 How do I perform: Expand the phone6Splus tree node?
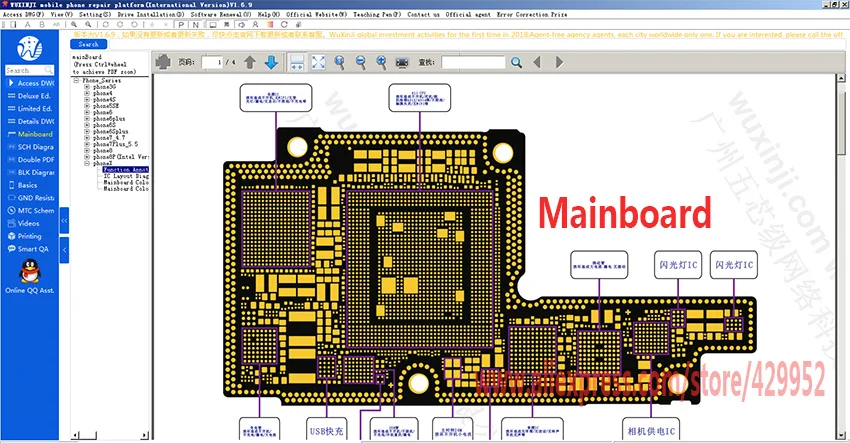tap(87, 131)
